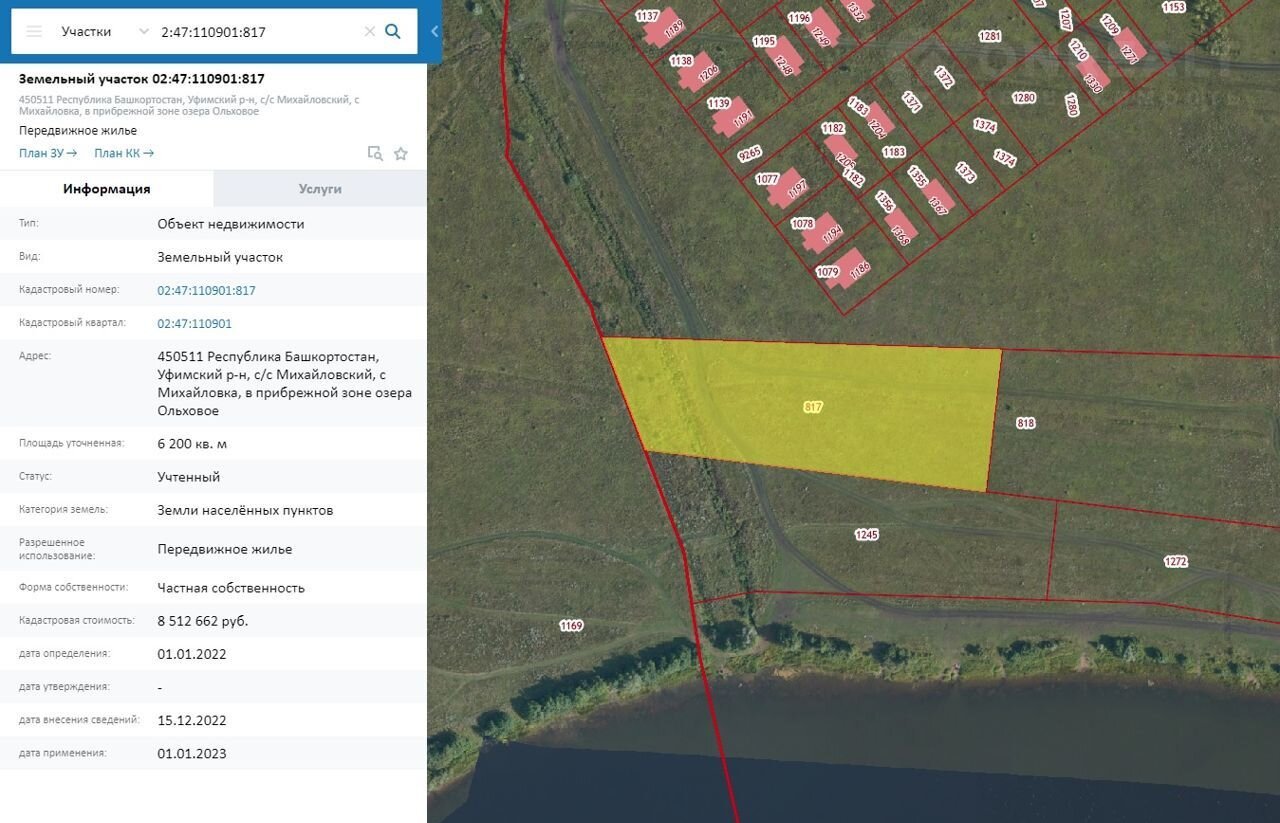Click the zoom-to-object icon beside star
Screen dimensions: 1280x823
coord(375,153)
